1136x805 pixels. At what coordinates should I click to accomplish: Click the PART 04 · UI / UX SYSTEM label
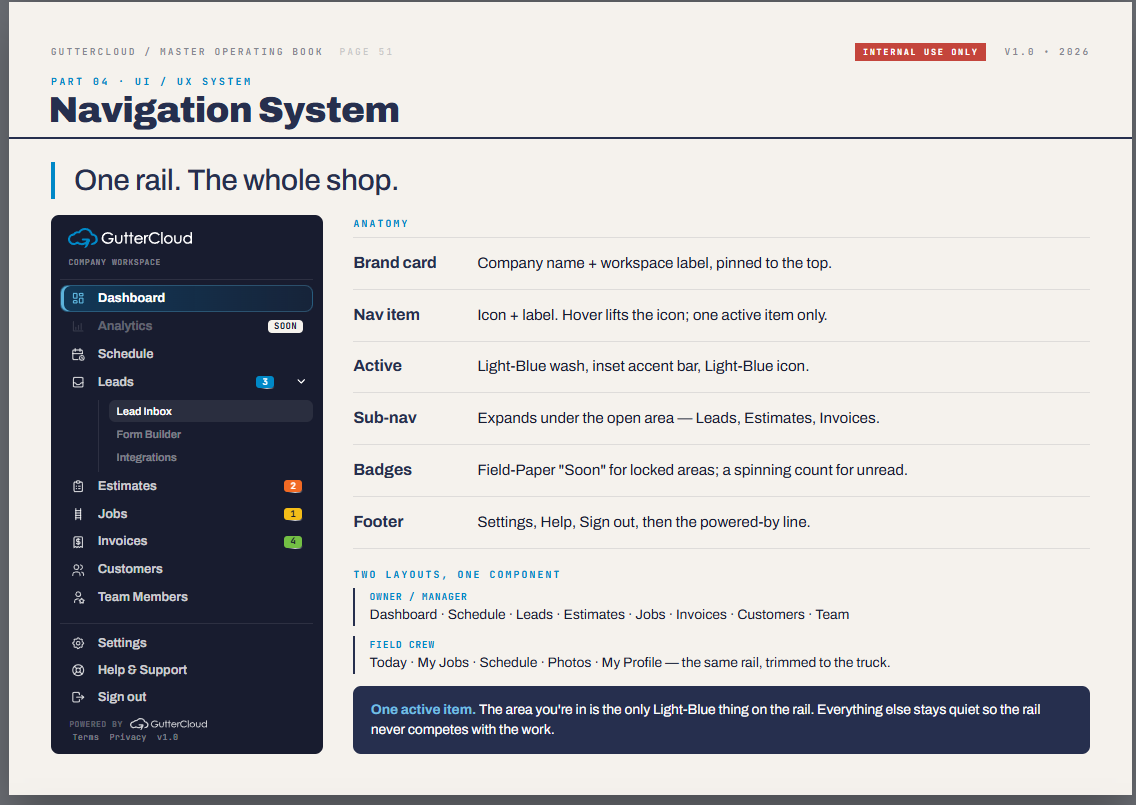coord(151,82)
